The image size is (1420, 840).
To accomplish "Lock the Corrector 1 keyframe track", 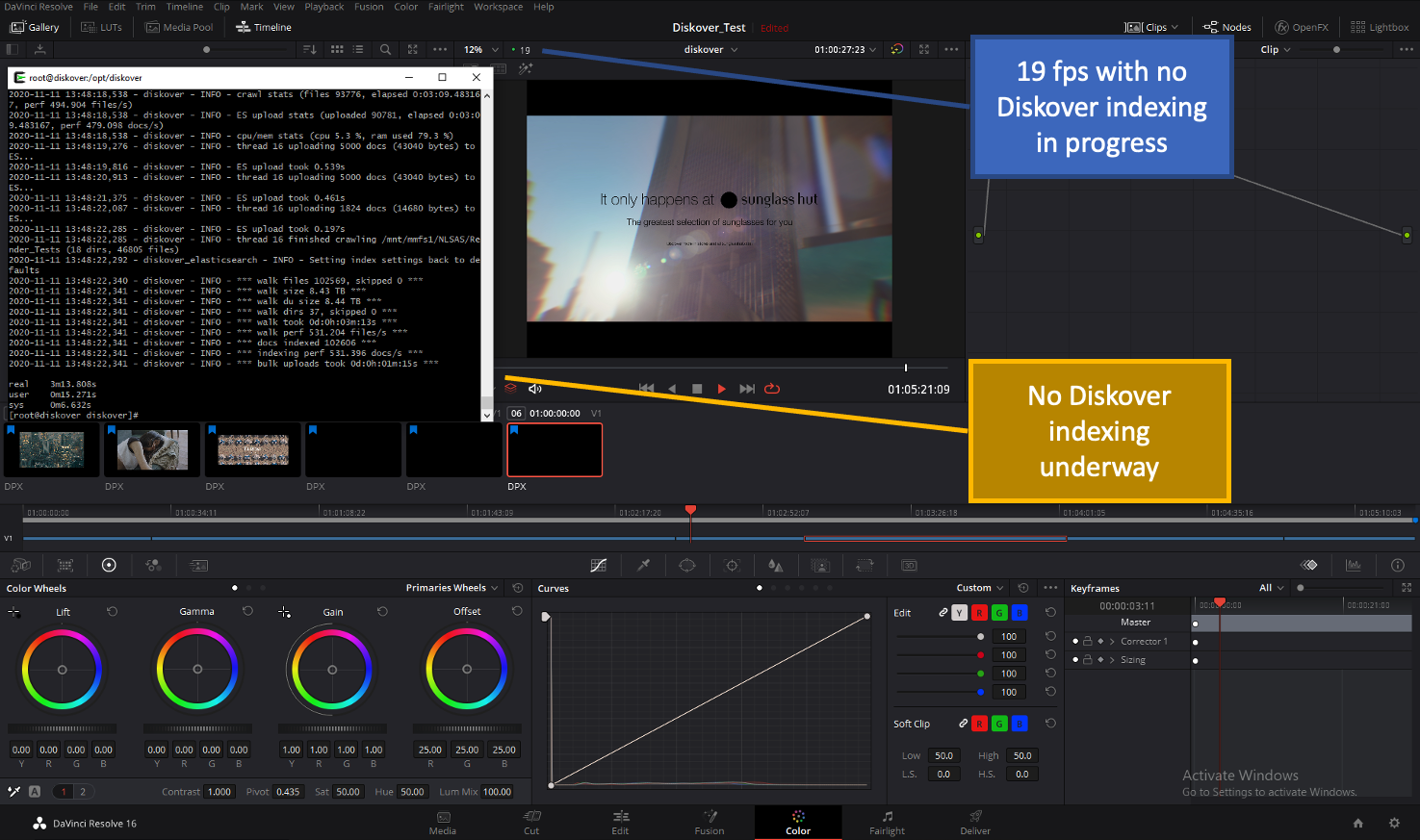I will click(1087, 641).
